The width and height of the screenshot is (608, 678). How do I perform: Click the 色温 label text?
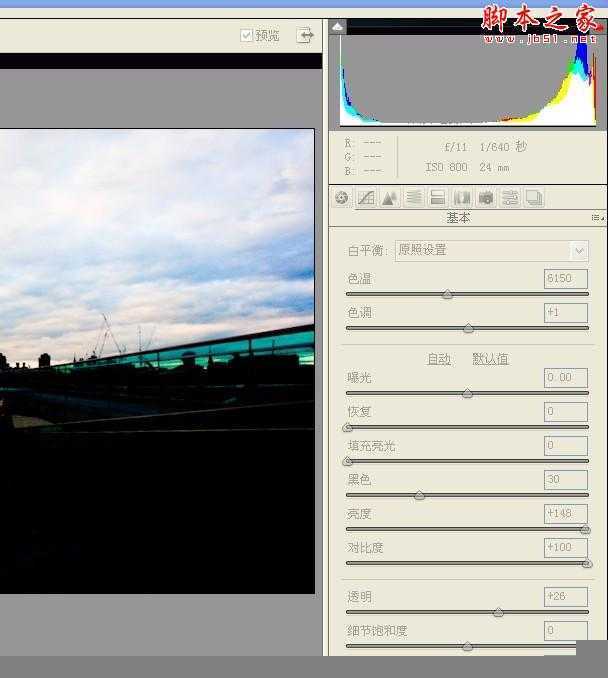(359, 279)
